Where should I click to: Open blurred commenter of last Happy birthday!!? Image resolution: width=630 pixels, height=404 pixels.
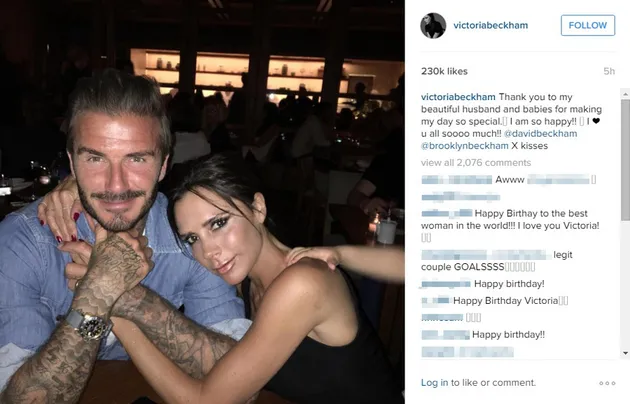click(x=445, y=335)
